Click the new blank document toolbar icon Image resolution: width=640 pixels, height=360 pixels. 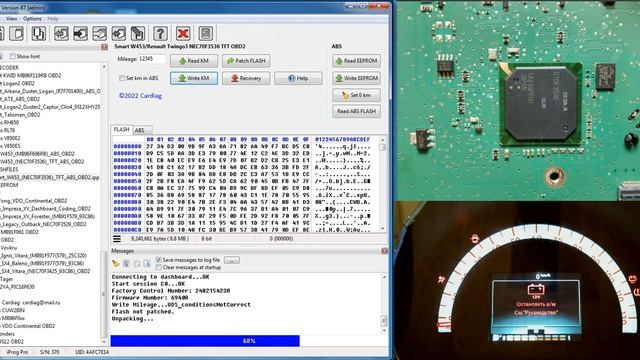17,33
